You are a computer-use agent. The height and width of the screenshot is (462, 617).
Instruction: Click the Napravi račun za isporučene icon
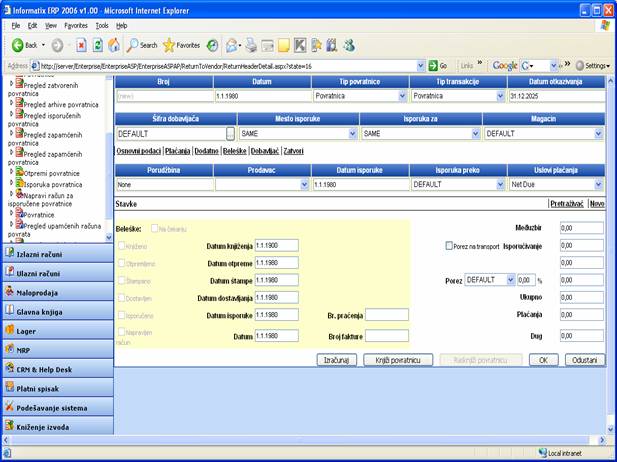point(19,194)
